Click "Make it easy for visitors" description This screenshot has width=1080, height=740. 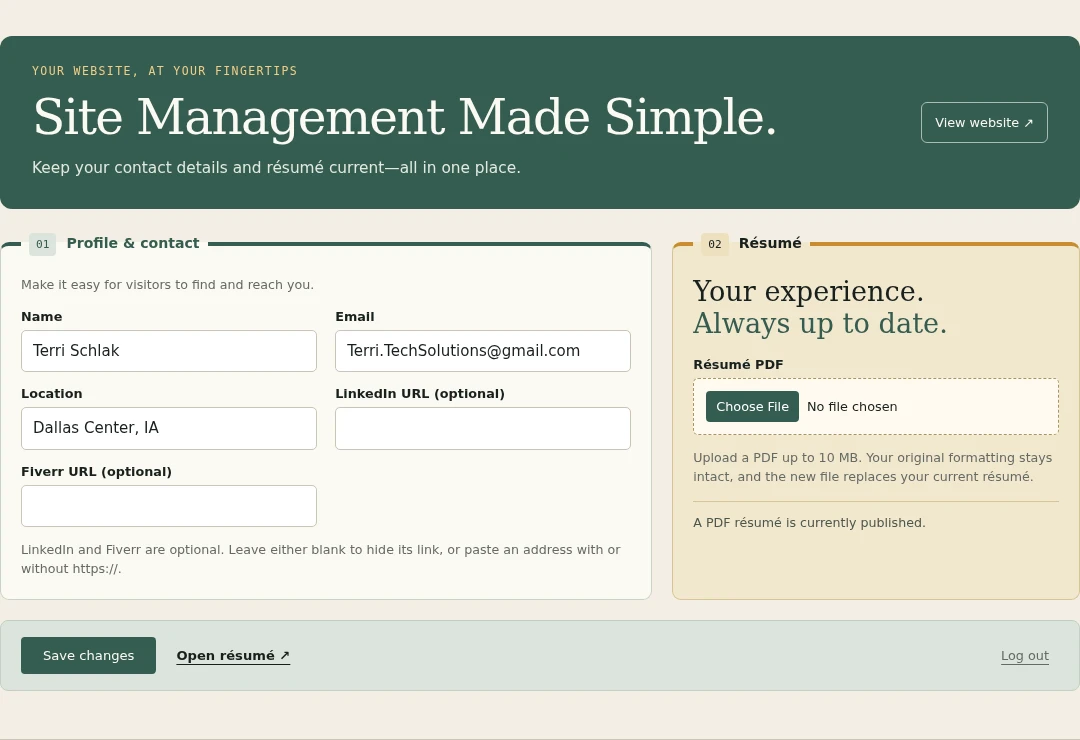(167, 285)
